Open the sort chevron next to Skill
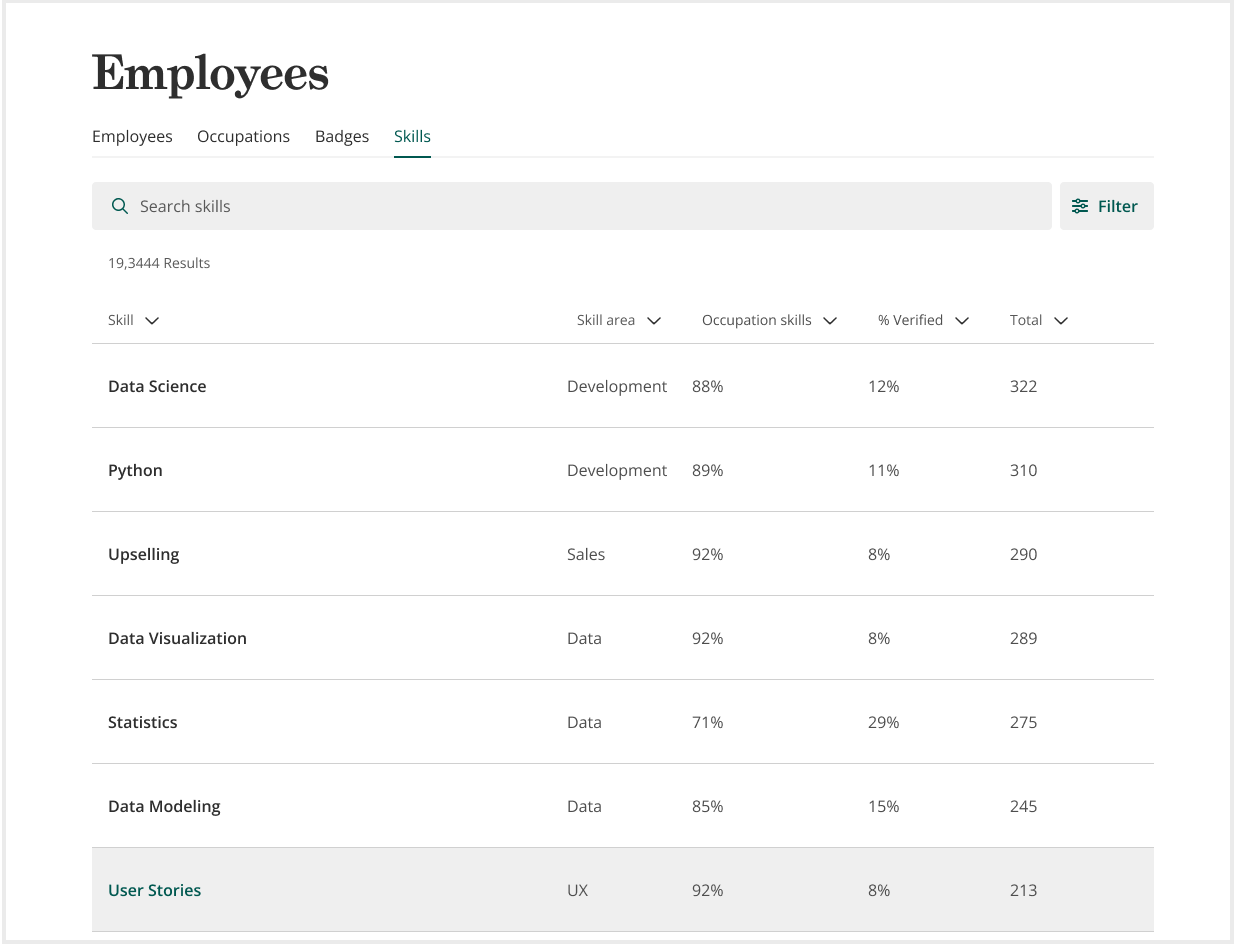 coord(152,320)
